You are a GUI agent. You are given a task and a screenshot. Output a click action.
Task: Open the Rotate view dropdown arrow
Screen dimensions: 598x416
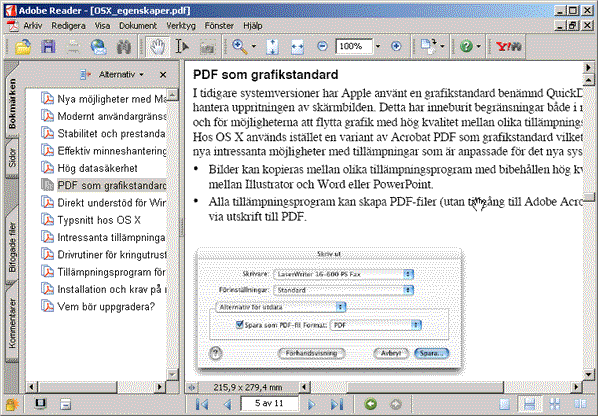pyautogui.click(x=442, y=47)
